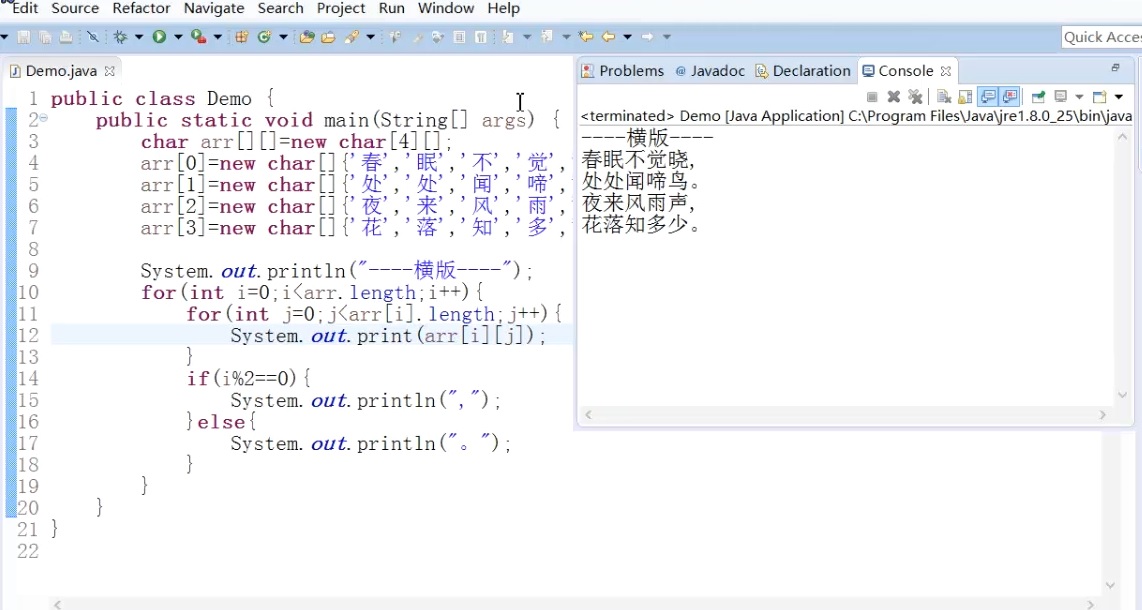The width and height of the screenshot is (1142, 610).
Task: Switch to the Javadoc tab
Action: coord(710,71)
